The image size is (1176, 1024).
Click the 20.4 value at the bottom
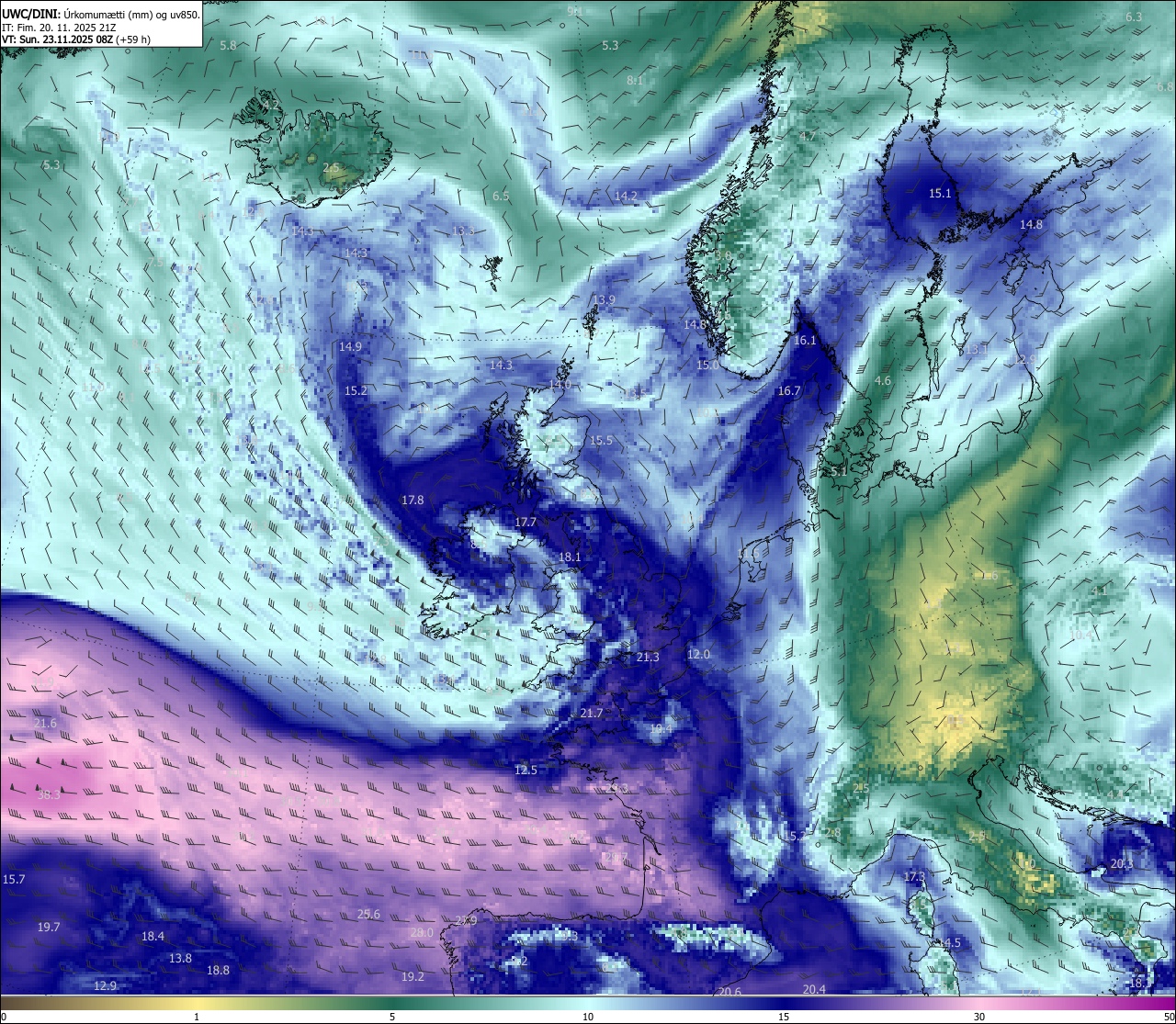point(814,990)
